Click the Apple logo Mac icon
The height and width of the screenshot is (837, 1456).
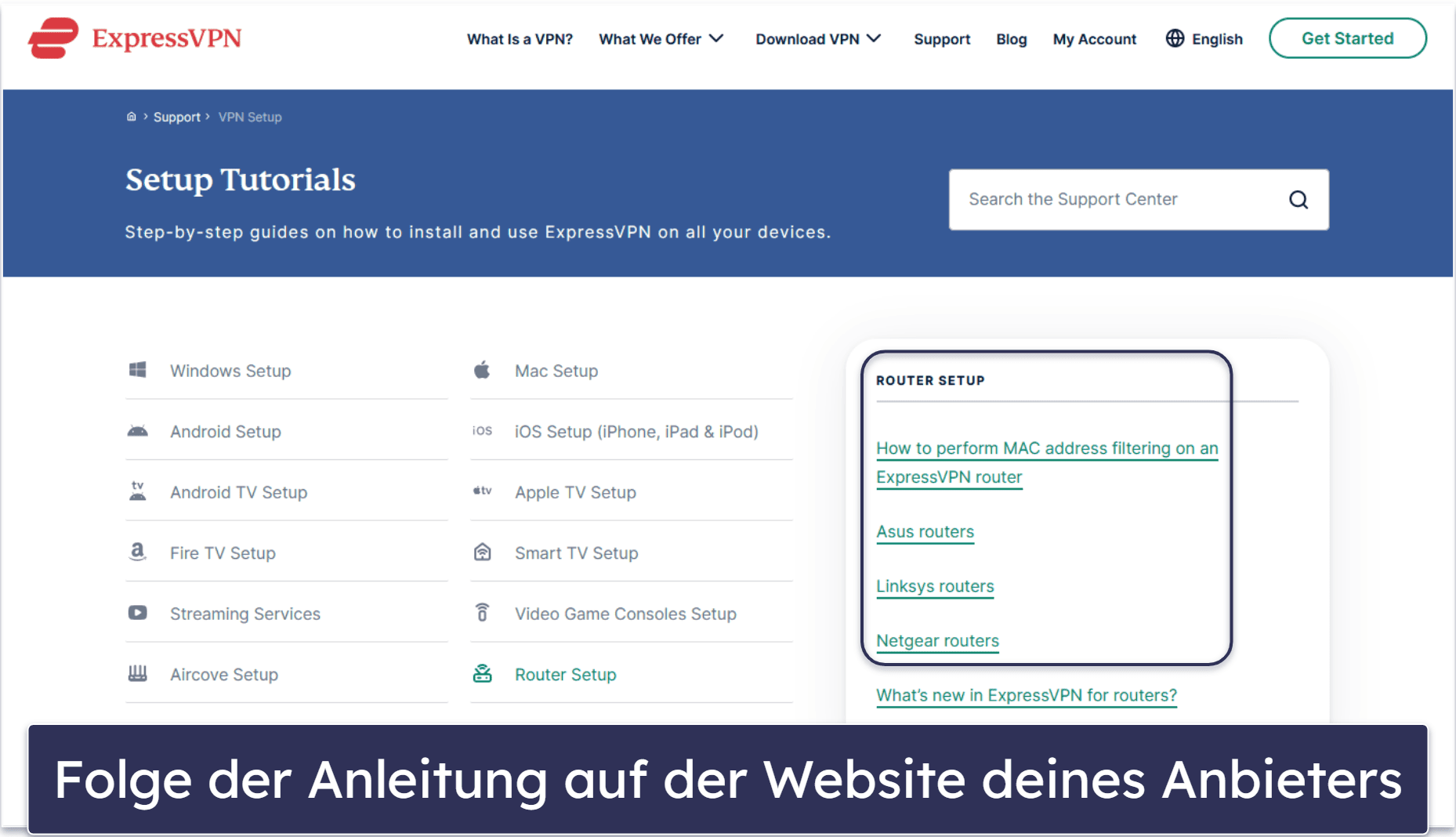(482, 369)
